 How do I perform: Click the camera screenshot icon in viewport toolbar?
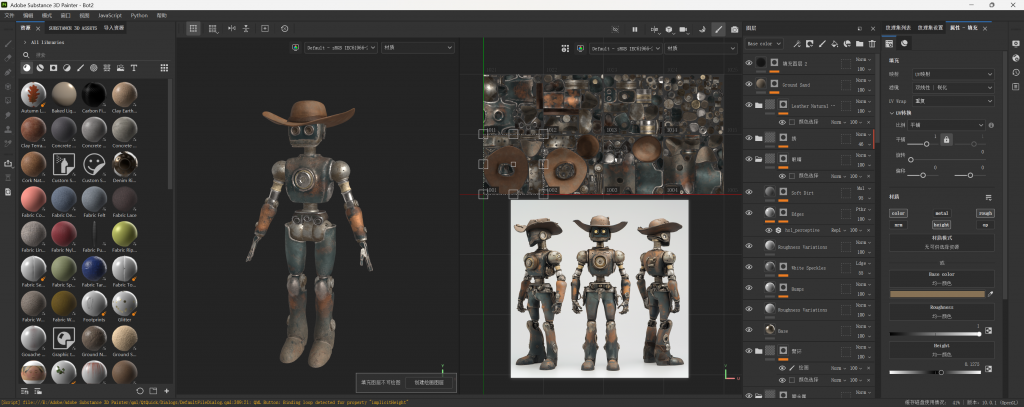(735, 29)
